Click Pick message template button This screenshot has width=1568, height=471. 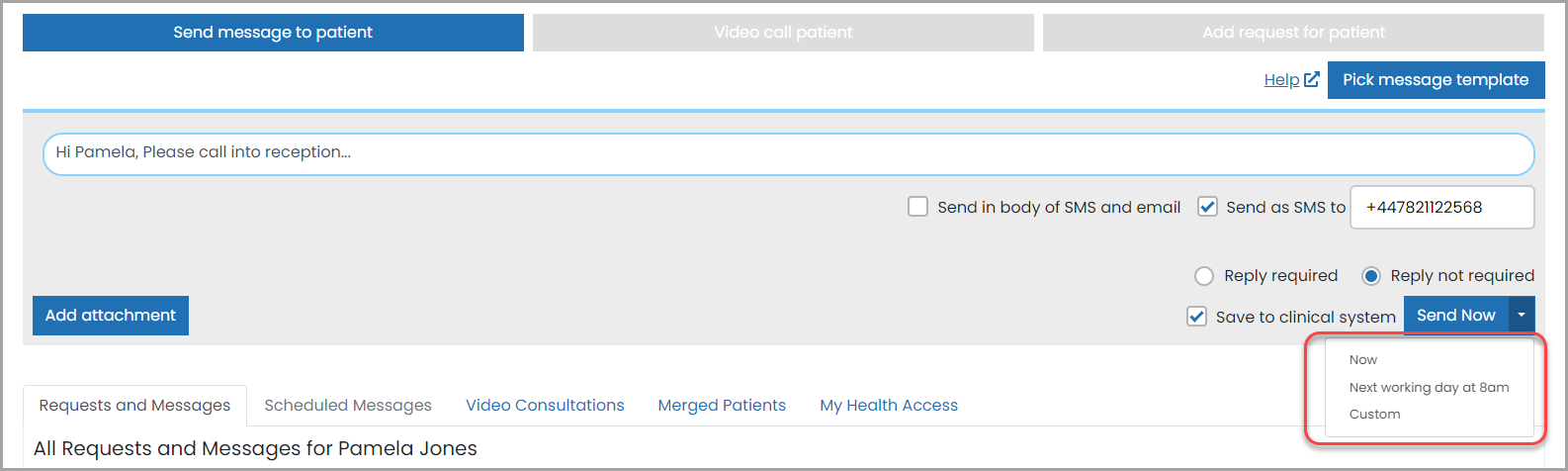pos(1436,80)
